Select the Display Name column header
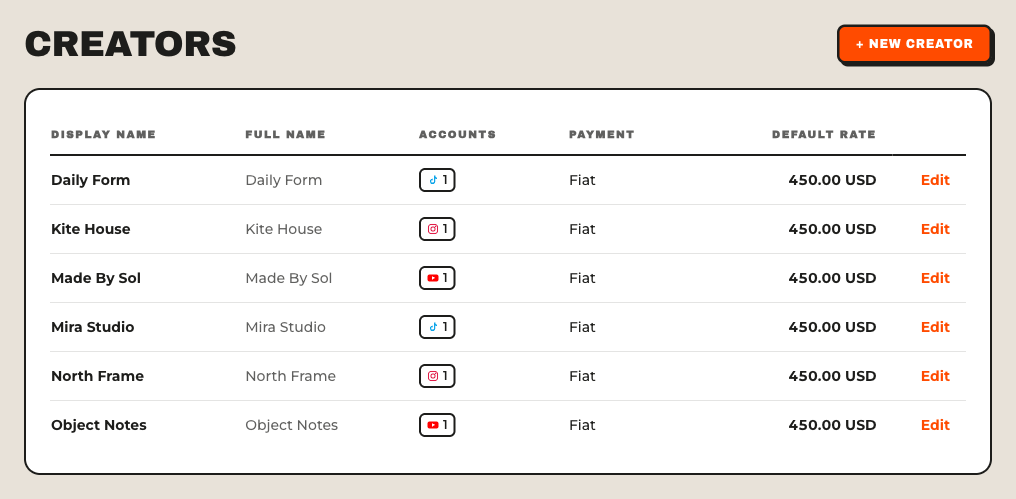The height and width of the screenshot is (499, 1016). point(104,135)
